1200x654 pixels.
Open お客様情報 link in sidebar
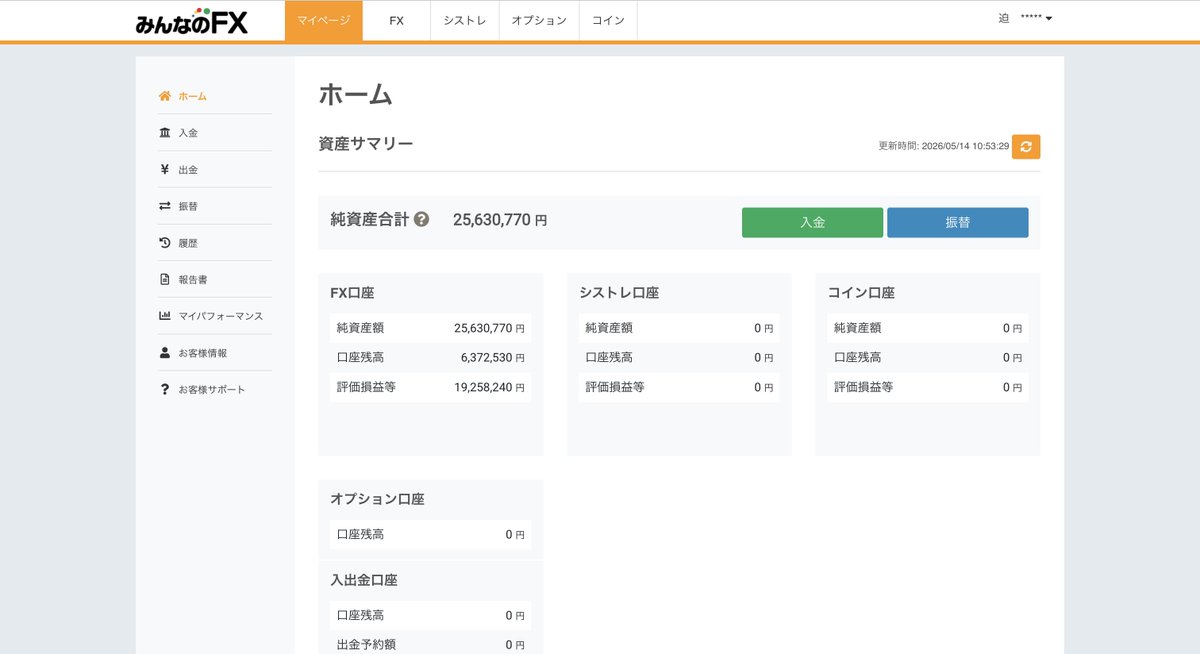tap(203, 353)
